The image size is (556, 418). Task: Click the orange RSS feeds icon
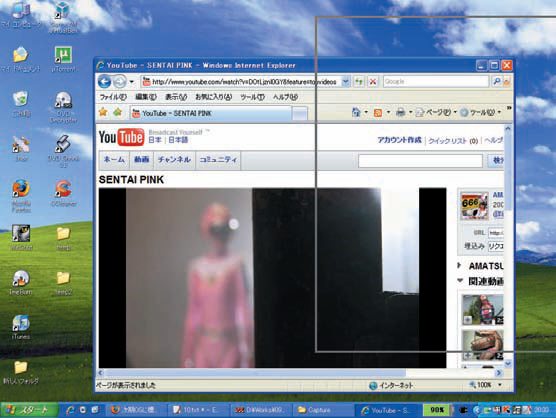pos(378,113)
